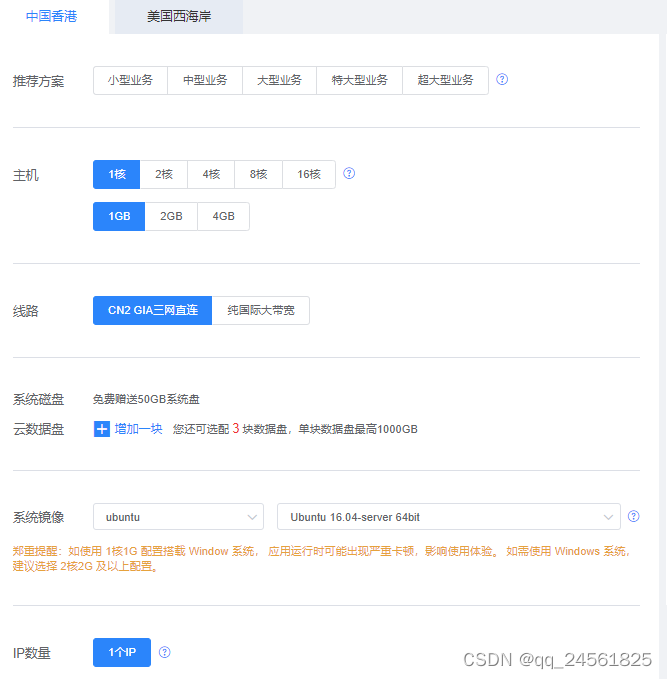Screen dimensions: 667x679
Task: Choose 16核 CPU option
Action: click(x=309, y=174)
